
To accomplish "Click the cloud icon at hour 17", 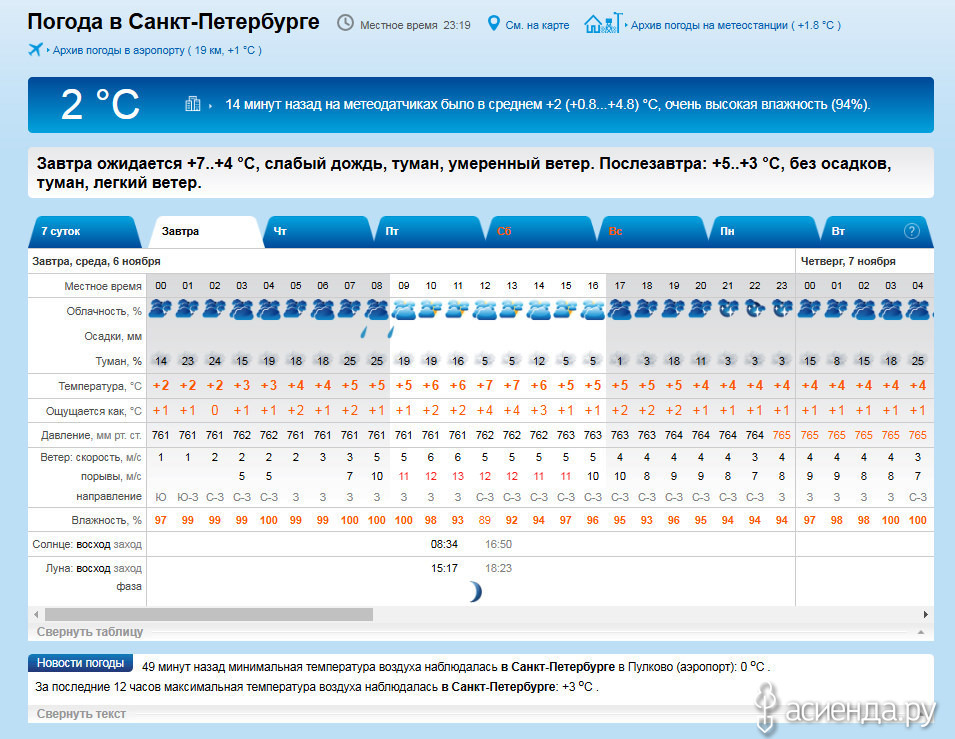I will pyautogui.click(x=619, y=309).
